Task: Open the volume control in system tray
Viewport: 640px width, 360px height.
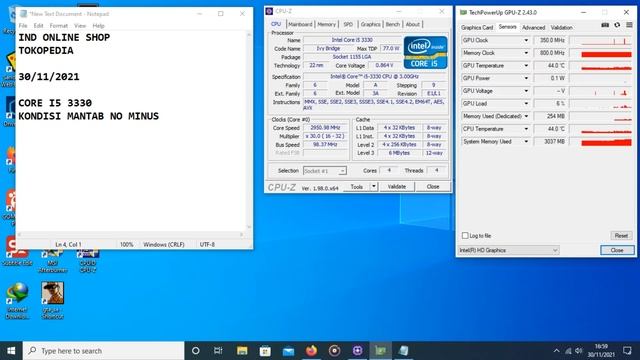Action: (x=578, y=351)
